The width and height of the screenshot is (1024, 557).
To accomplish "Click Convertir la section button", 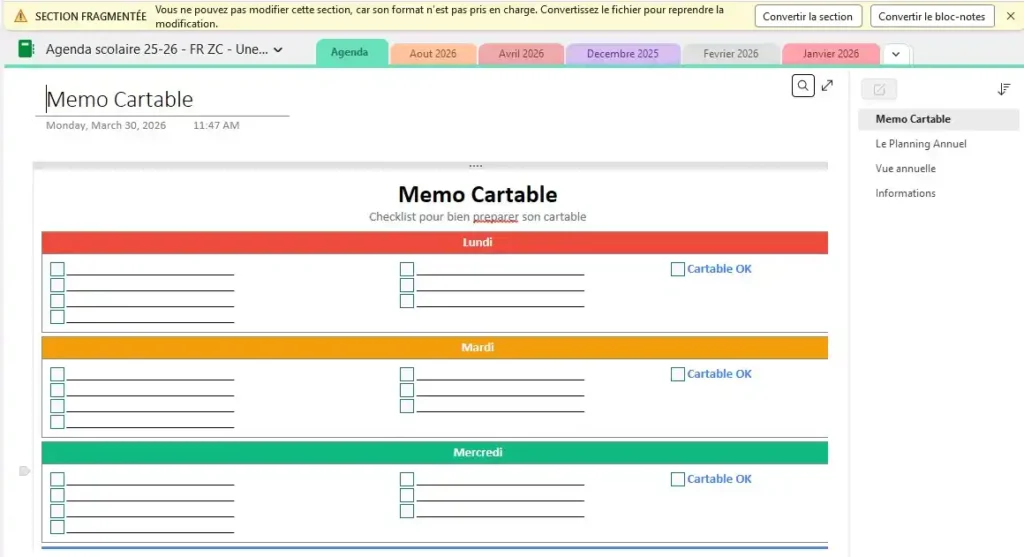I will coord(808,16).
